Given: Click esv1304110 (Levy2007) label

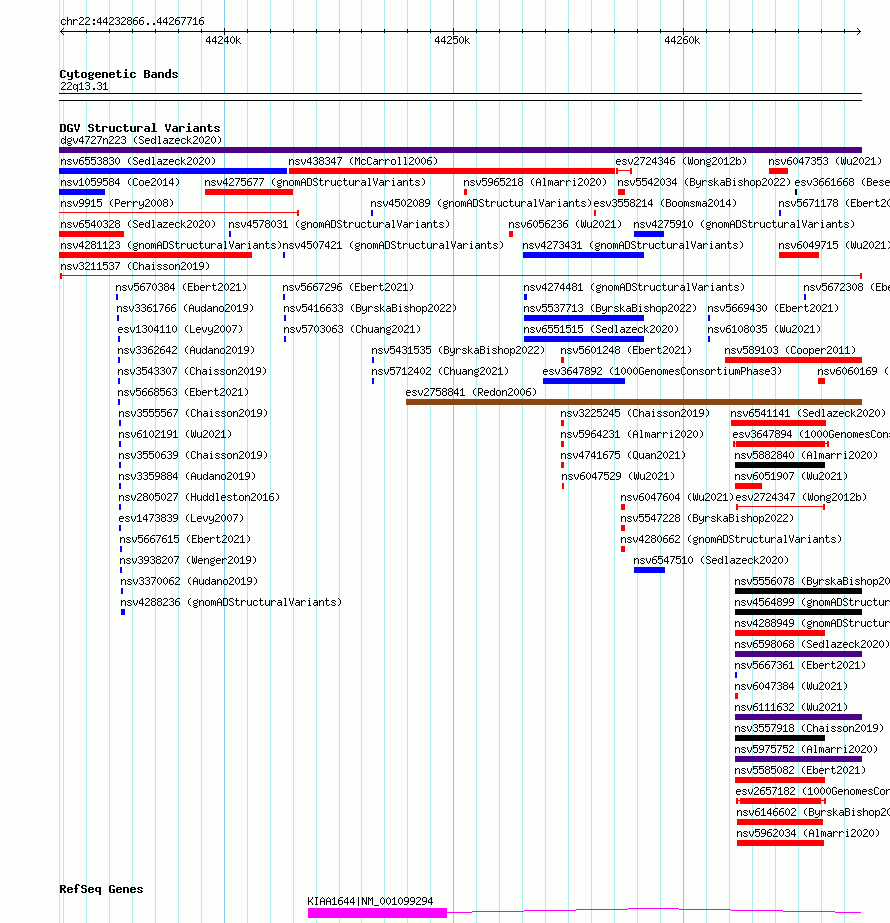Looking at the screenshot, I should [180, 329].
